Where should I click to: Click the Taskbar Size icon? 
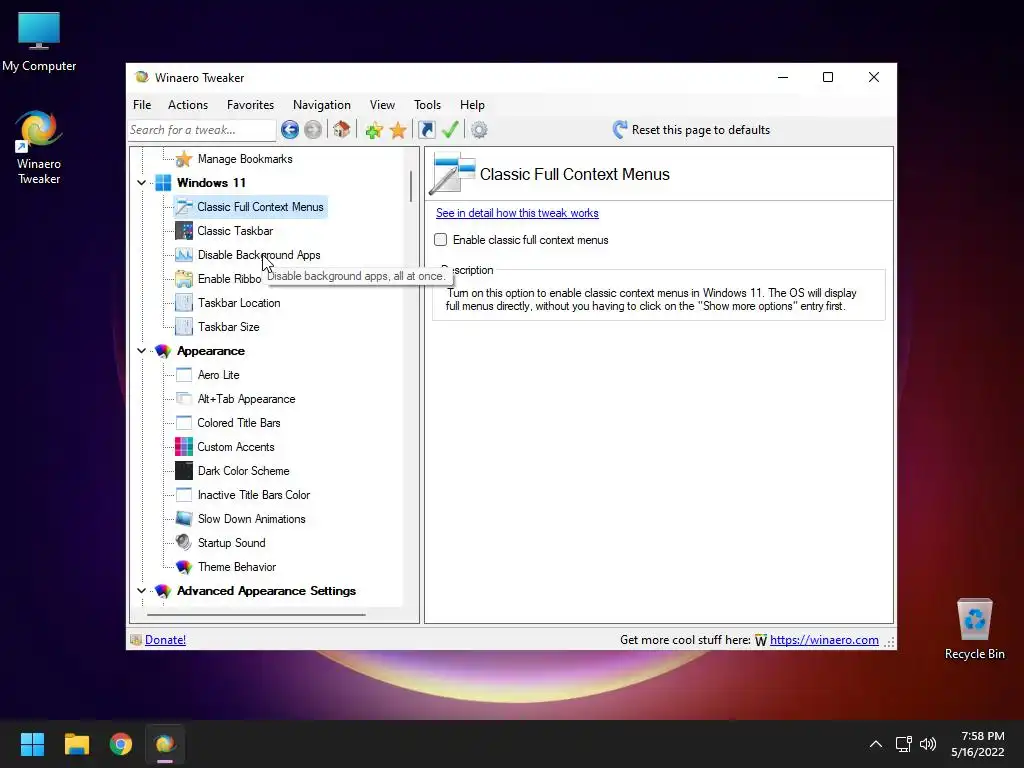pyautogui.click(x=184, y=327)
